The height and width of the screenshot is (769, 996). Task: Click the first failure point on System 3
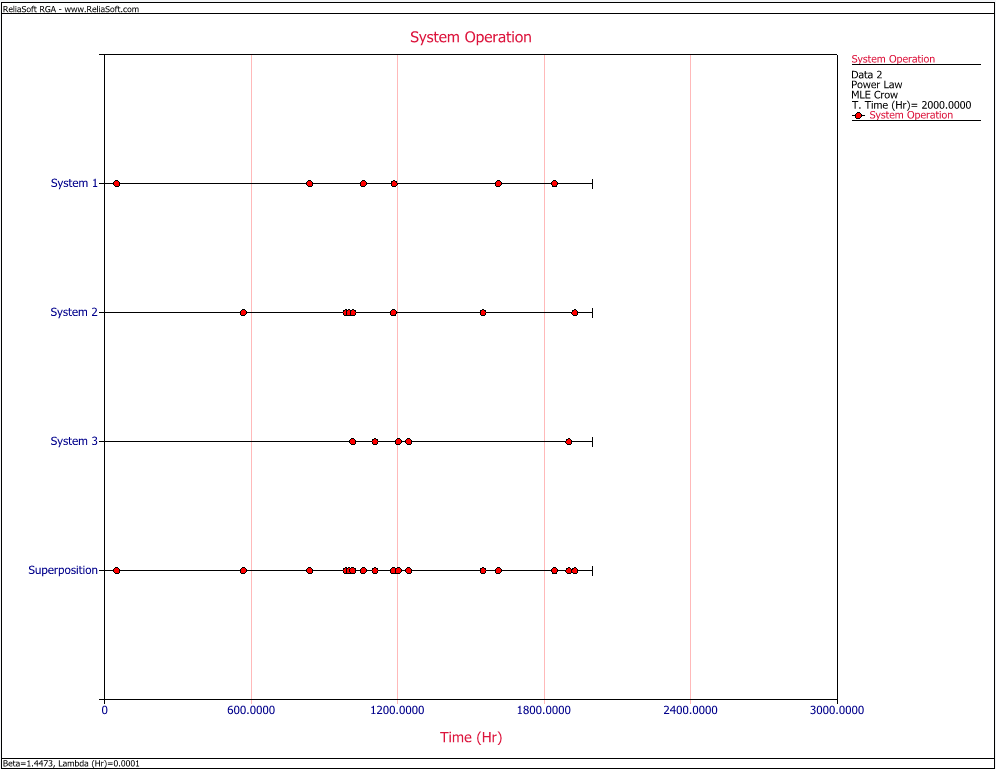pos(352,441)
